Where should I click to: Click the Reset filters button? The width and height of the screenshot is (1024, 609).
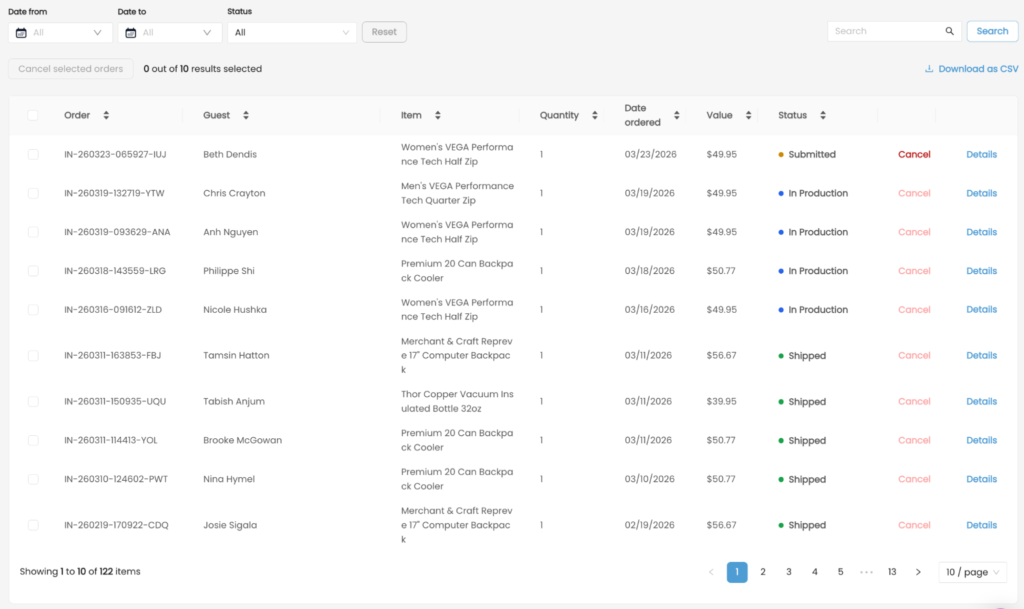[x=384, y=32]
